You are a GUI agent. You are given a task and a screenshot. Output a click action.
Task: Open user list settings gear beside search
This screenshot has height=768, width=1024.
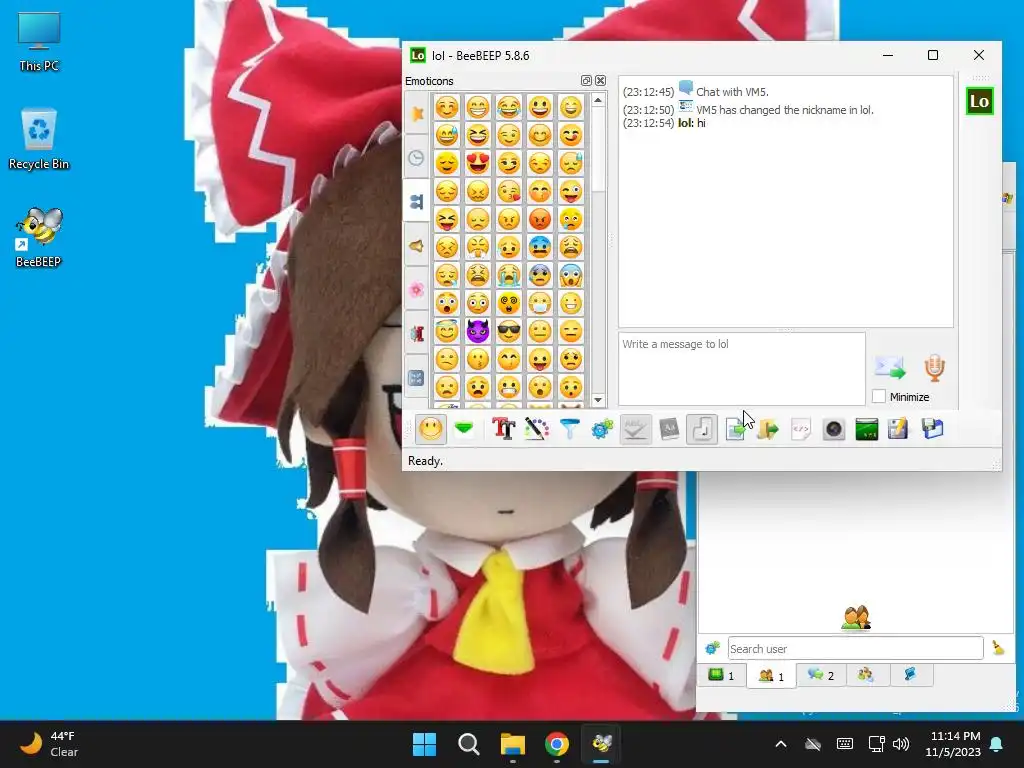point(712,648)
